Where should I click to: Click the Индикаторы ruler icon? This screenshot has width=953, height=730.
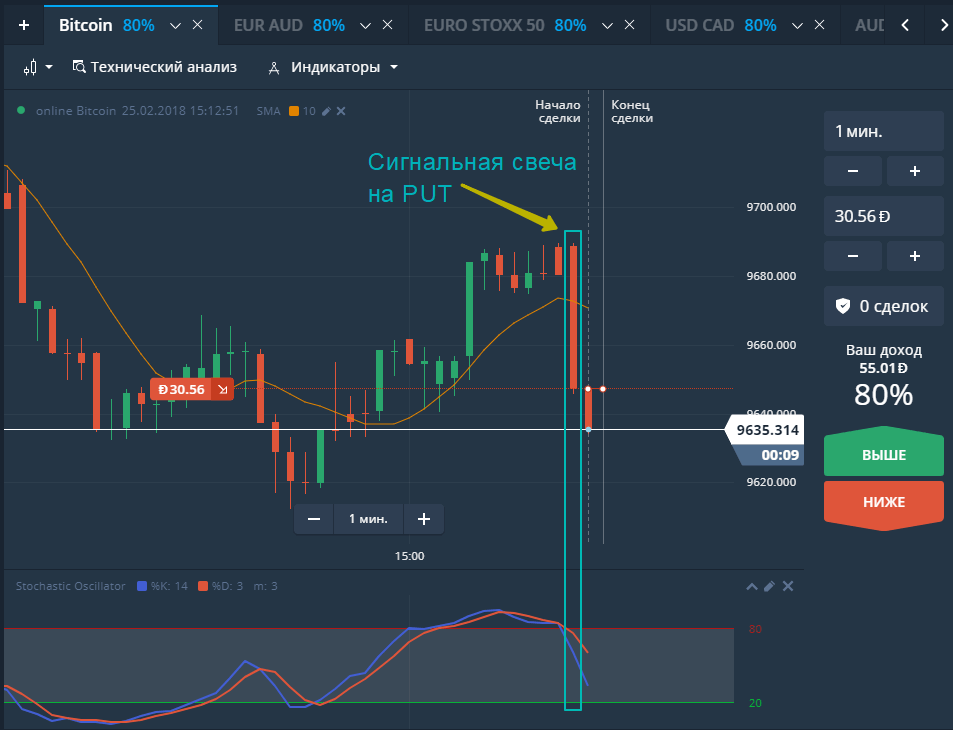[x=273, y=68]
